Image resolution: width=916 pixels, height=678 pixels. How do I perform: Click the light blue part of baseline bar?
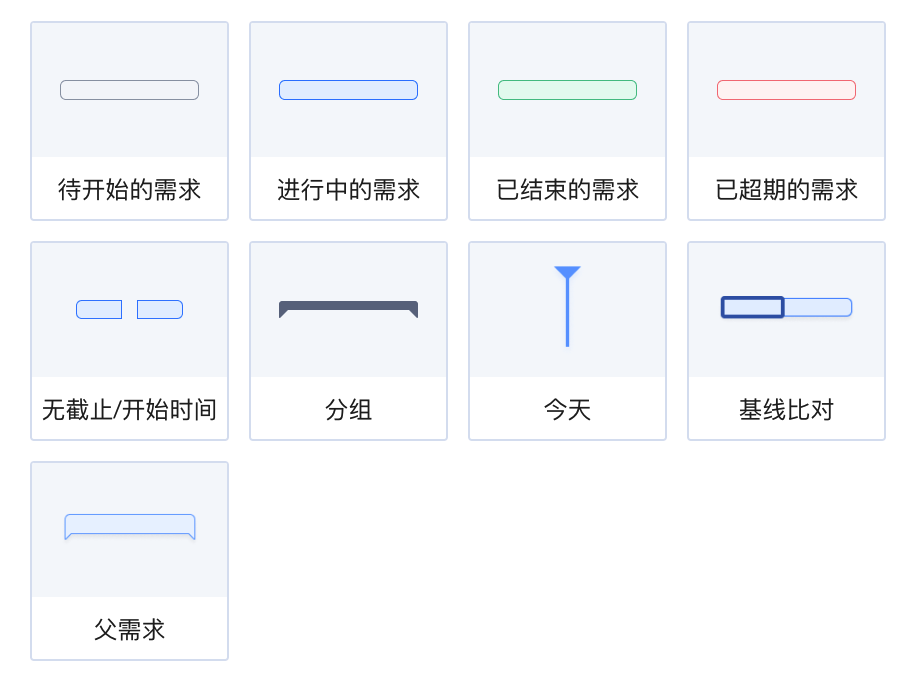818,307
